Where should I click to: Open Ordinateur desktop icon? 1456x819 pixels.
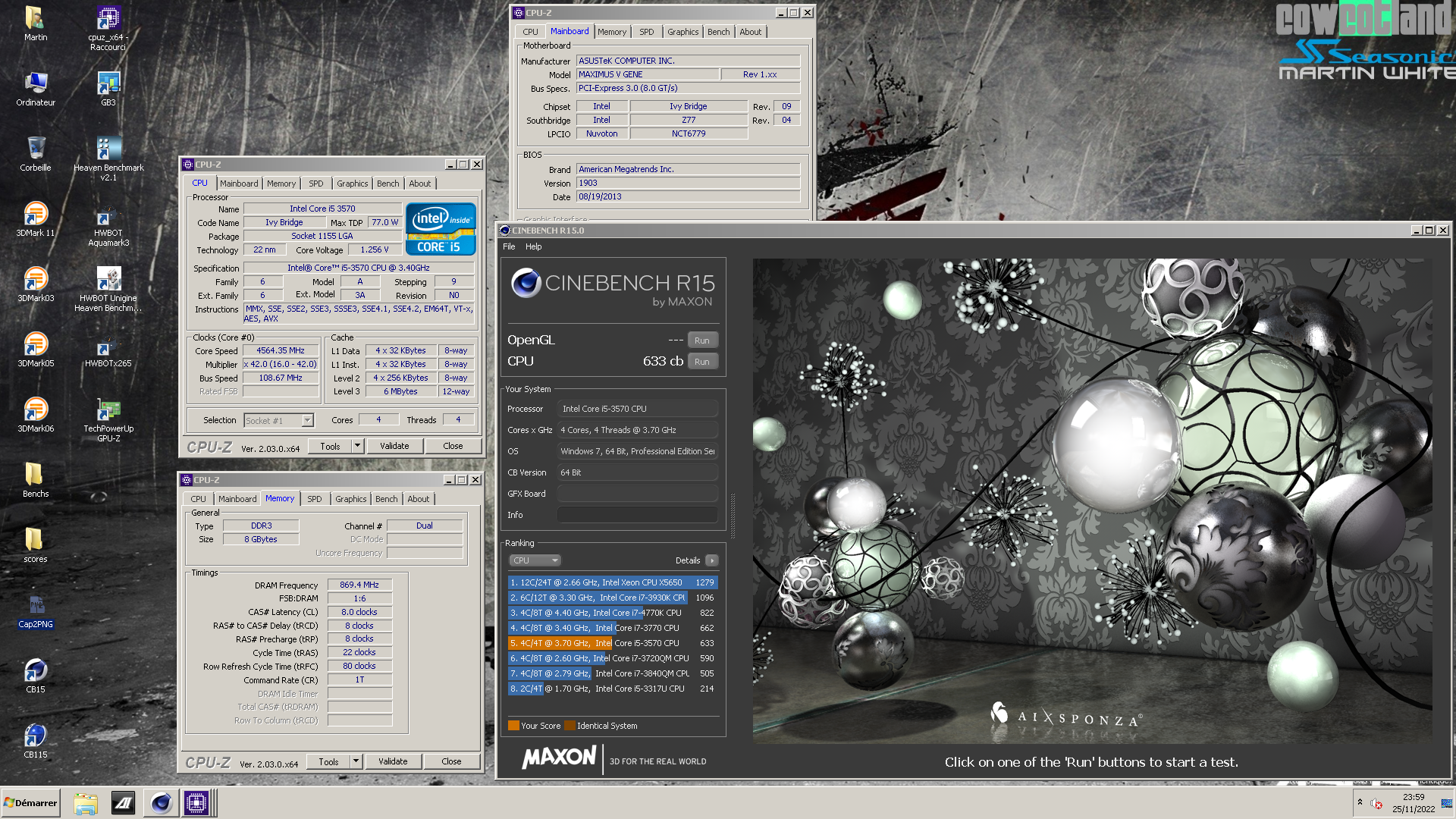pyautogui.click(x=36, y=88)
